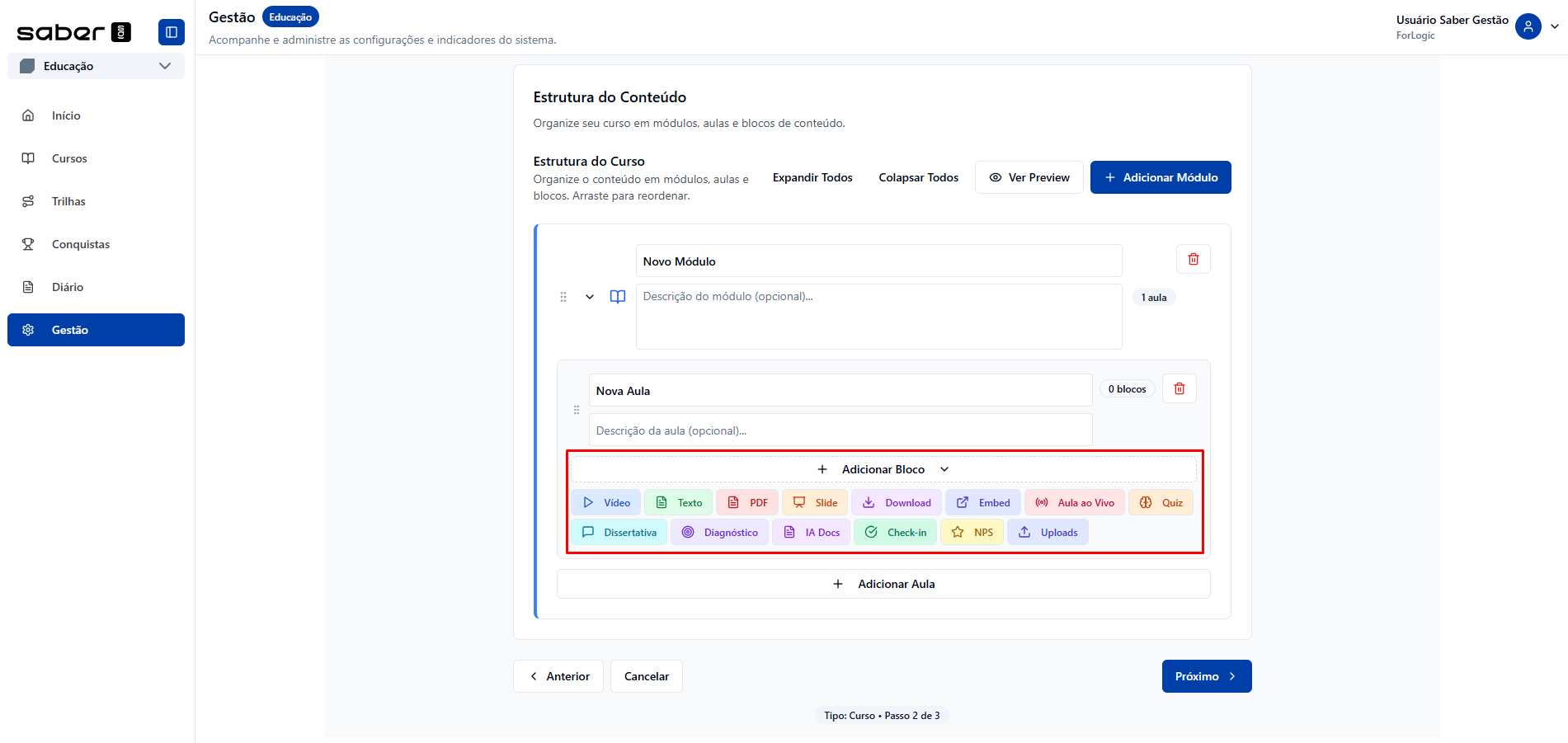The image size is (1568, 743).
Task: Collapse the Novo Módulo chevron
Action: click(590, 297)
